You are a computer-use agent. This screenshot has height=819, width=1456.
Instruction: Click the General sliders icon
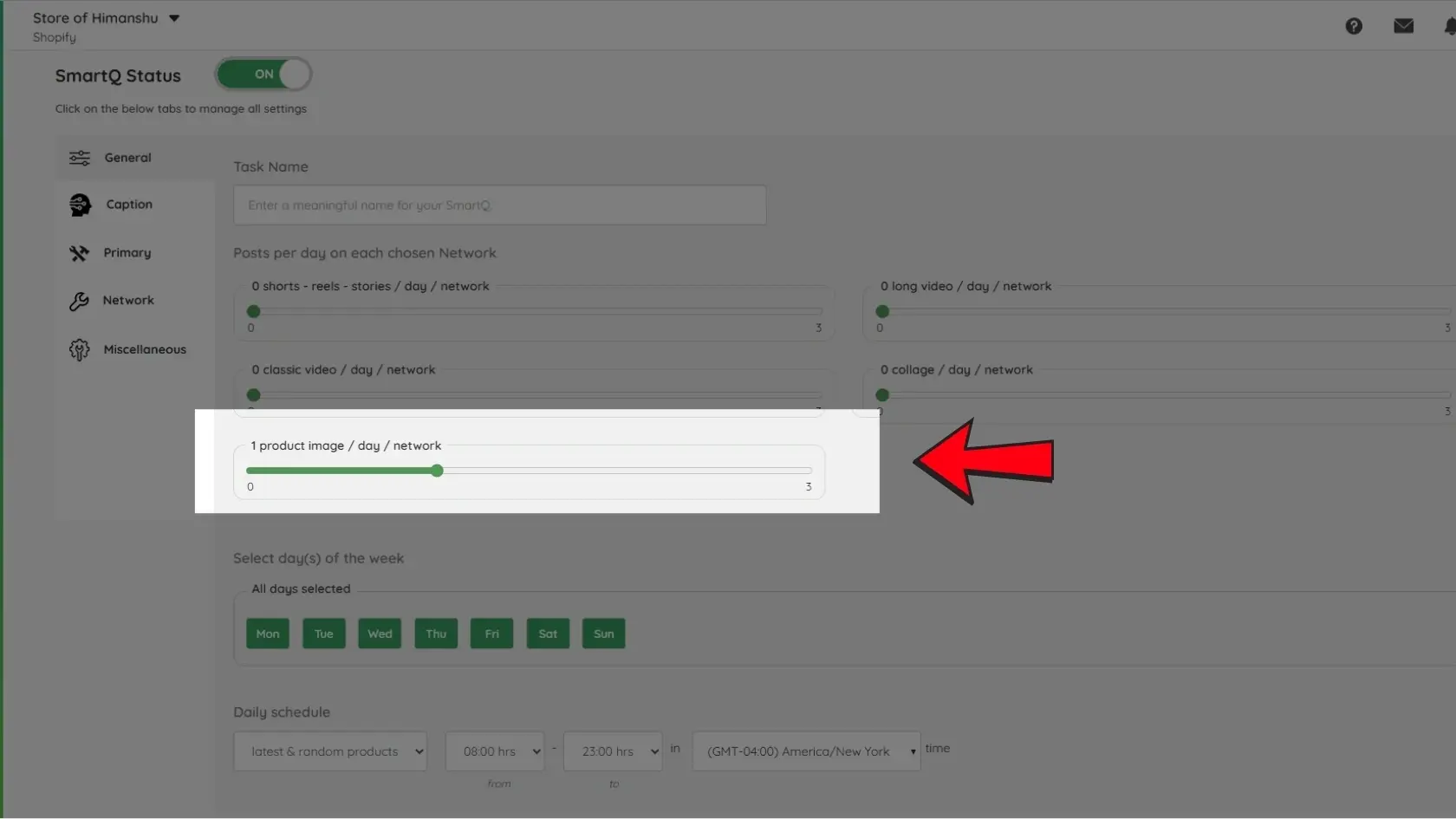click(x=80, y=158)
